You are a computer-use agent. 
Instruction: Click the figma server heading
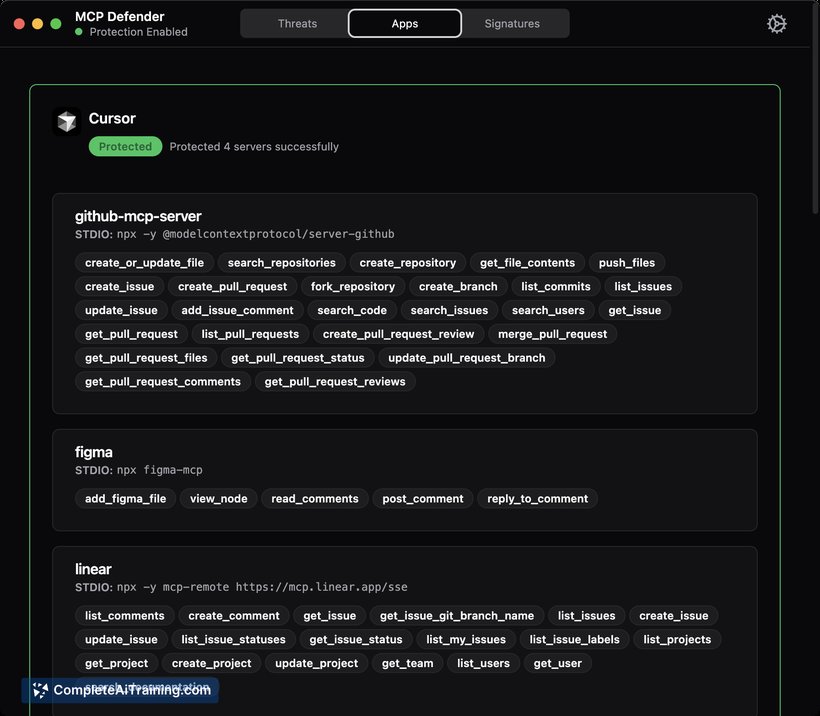pyautogui.click(x=94, y=452)
